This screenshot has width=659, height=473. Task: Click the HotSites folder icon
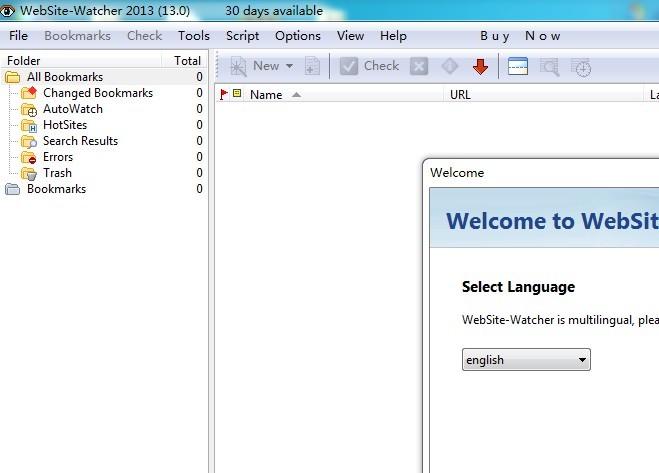point(29,125)
